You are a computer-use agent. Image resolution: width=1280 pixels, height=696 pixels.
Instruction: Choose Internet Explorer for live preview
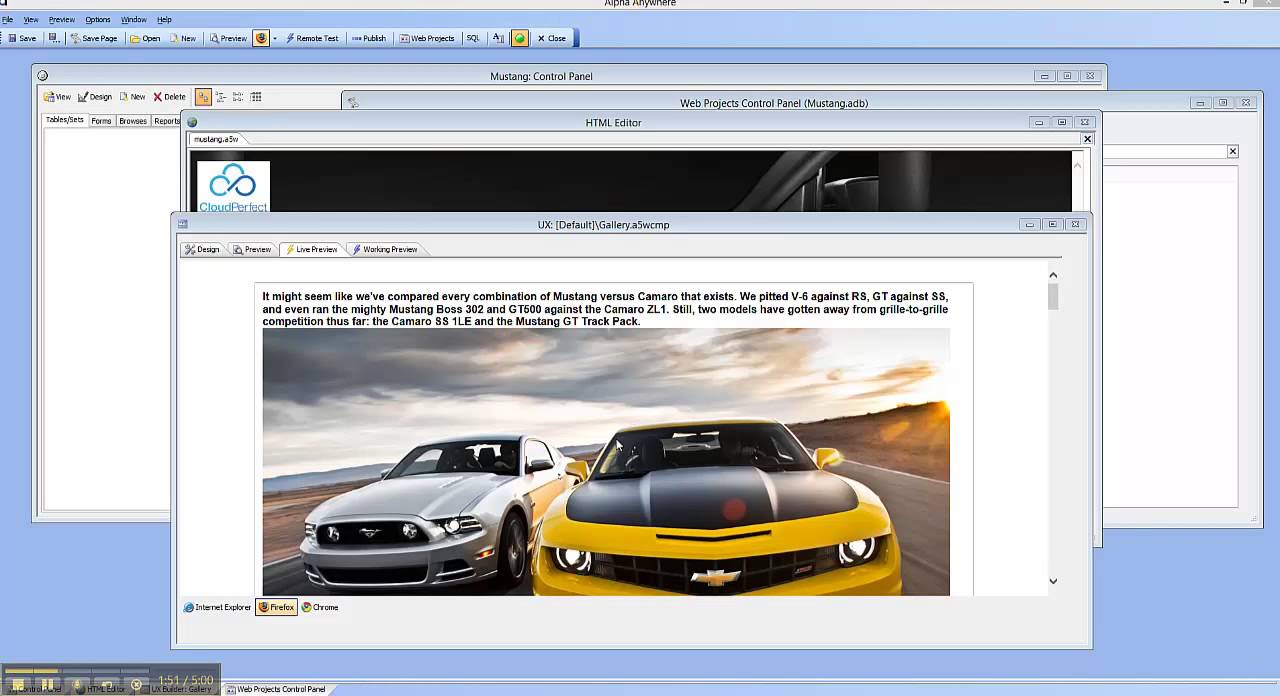tap(217, 607)
